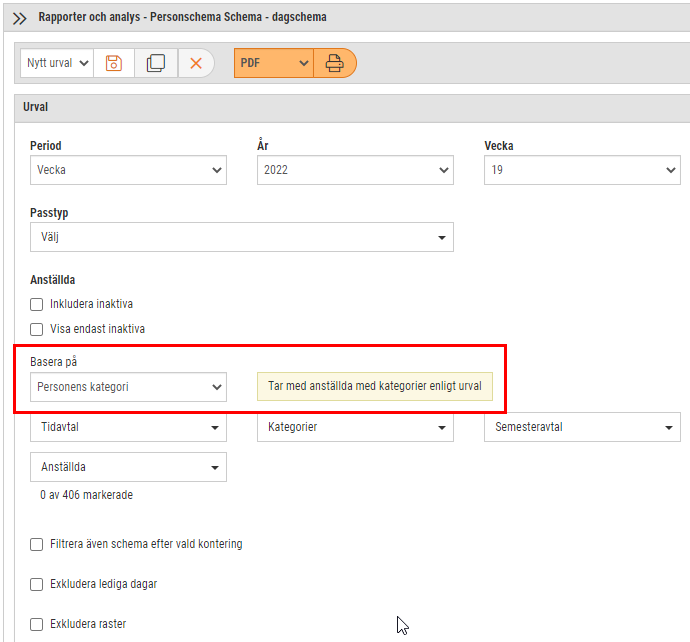Click the save selection floppy disk icon
The width and height of the screenshot is (690, 642).
click(x=114, y=63)
